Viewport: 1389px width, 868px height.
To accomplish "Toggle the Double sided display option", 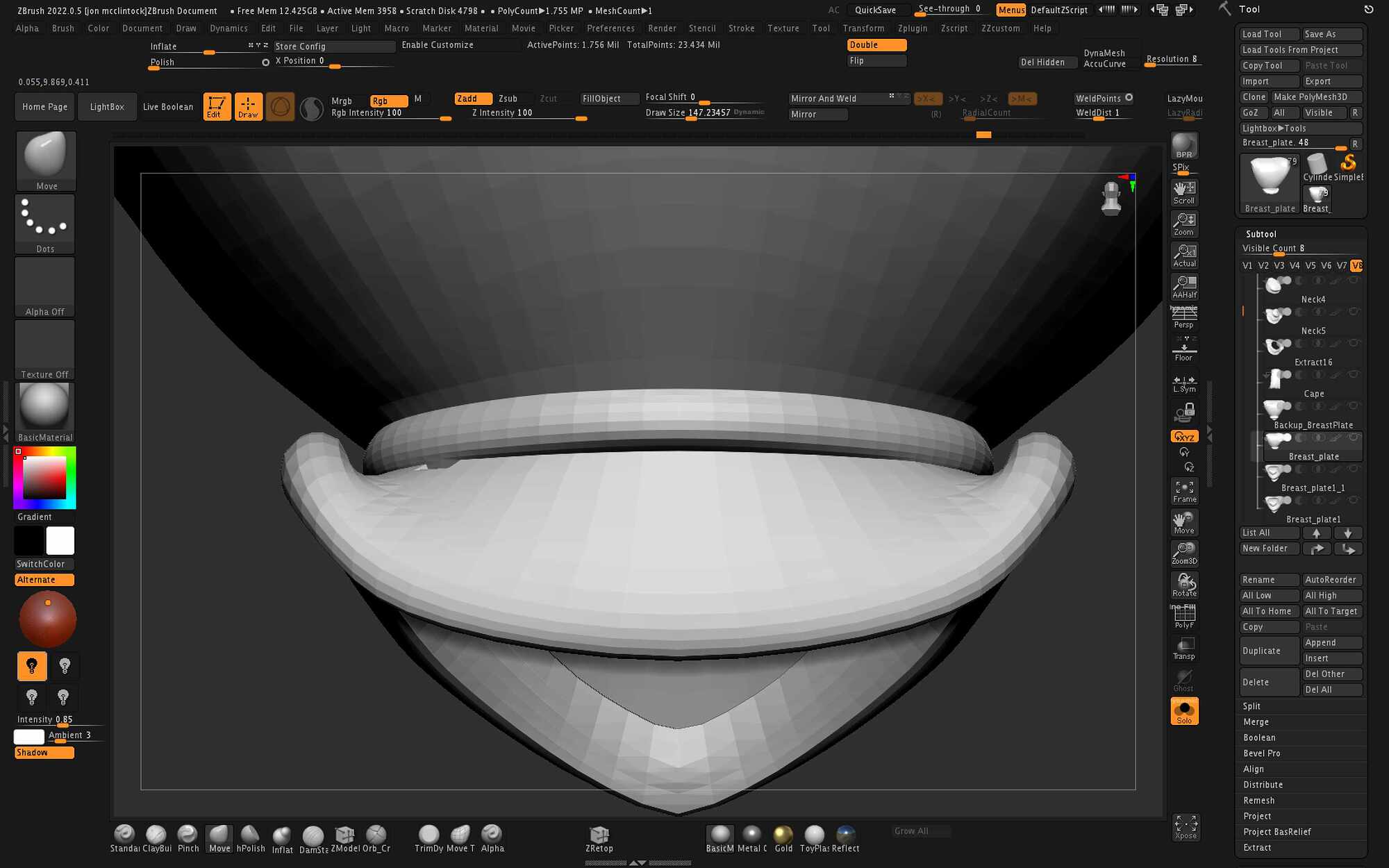I will (x=876, y=44).
